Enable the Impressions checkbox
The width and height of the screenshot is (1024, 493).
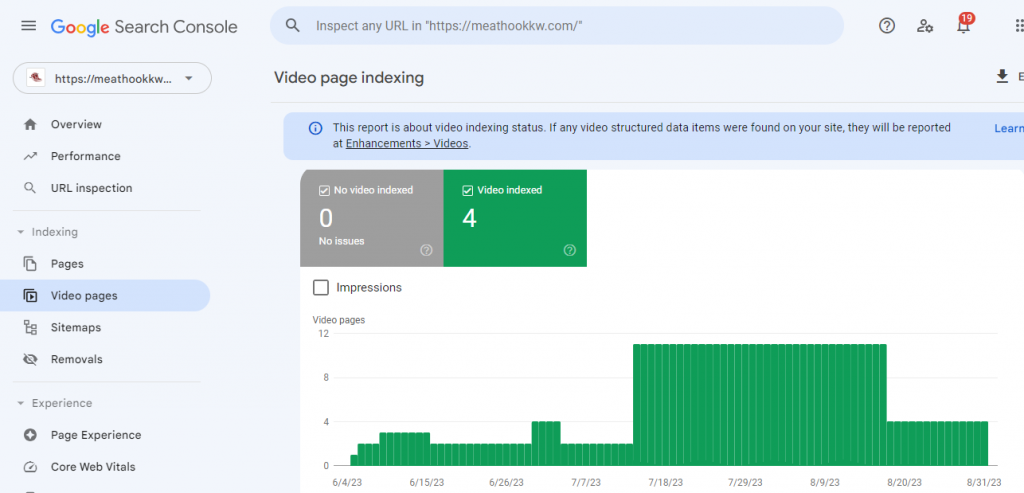(321, 287)
